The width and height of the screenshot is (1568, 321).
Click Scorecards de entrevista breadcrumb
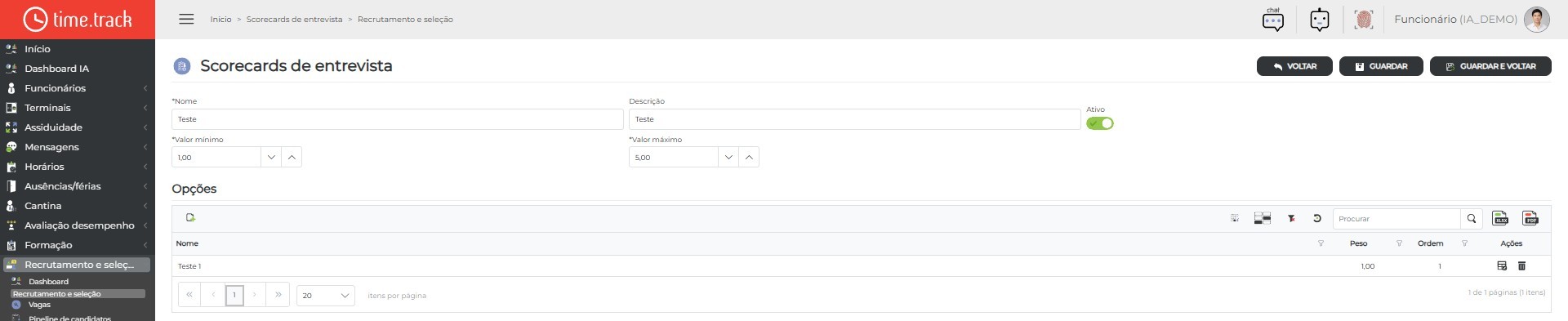294,19
